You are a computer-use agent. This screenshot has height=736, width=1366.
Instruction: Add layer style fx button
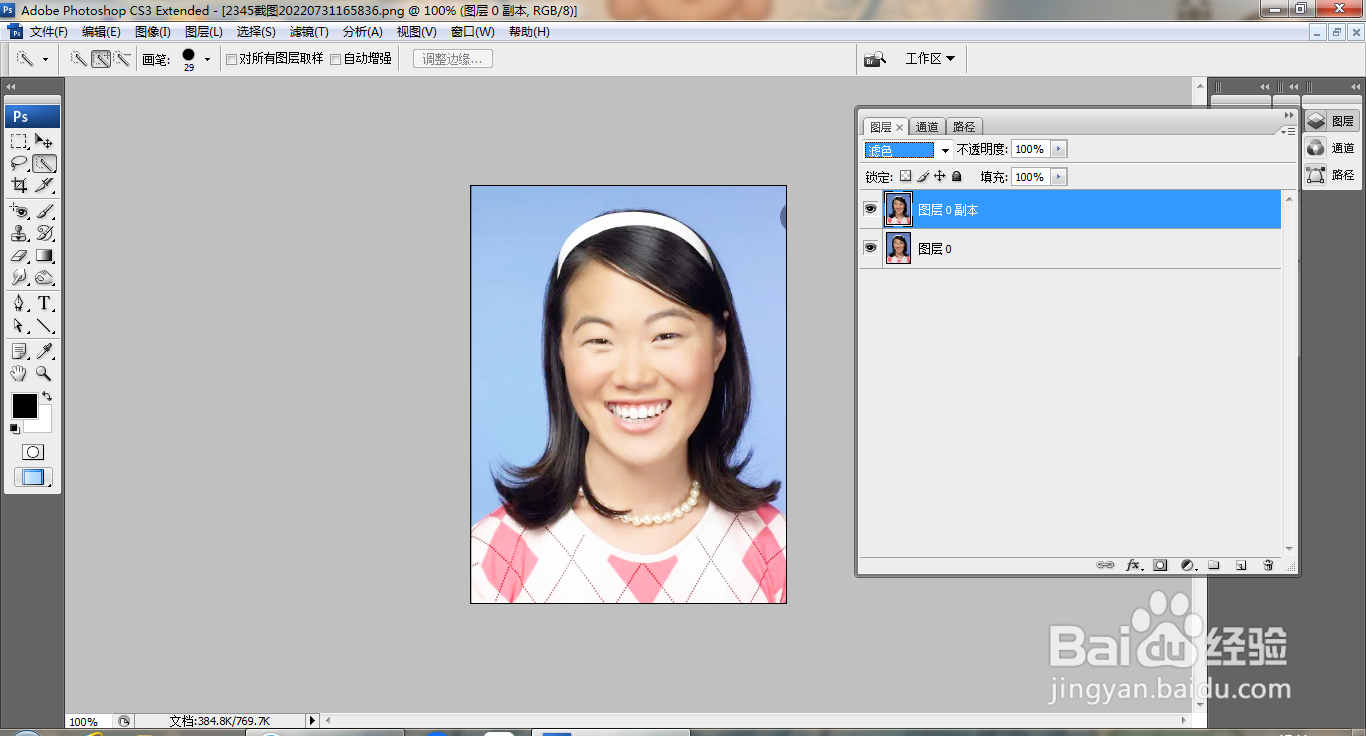tap(1133, 565)
